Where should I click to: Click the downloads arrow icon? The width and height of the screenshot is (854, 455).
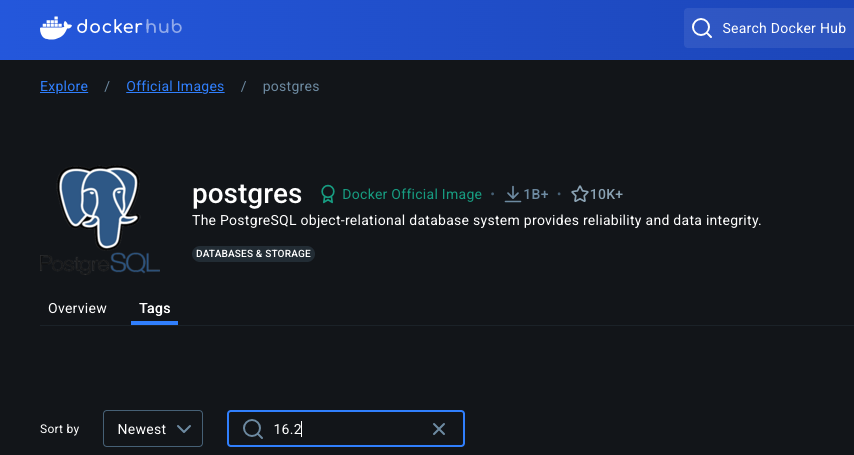coord(513,194)
